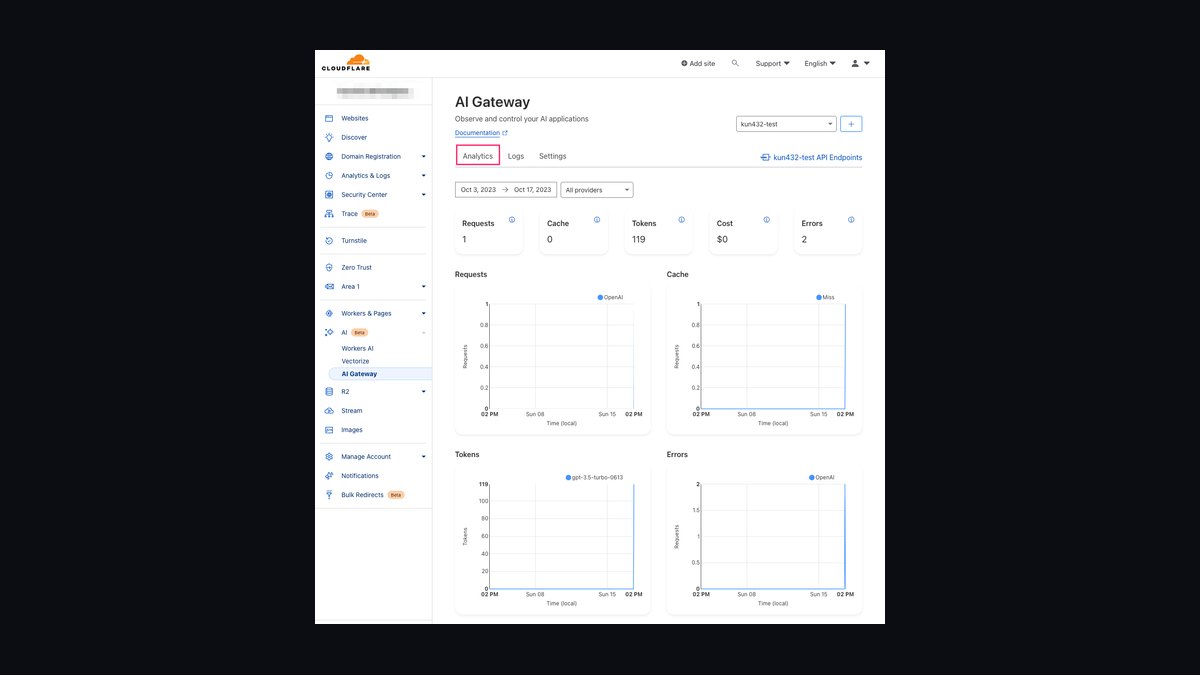The image size is (1200, 675).
Task: Open Vectorize in sidebar
Action: pos(355,361)
